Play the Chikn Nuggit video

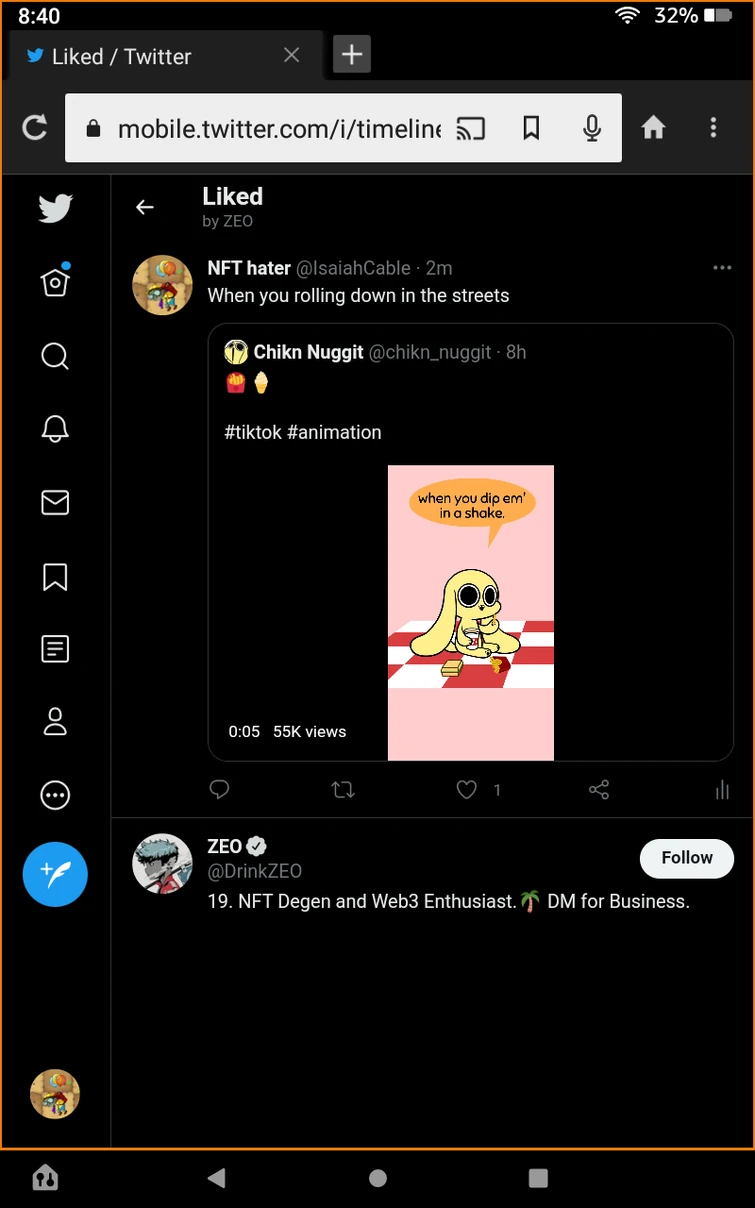click(470, 612)
